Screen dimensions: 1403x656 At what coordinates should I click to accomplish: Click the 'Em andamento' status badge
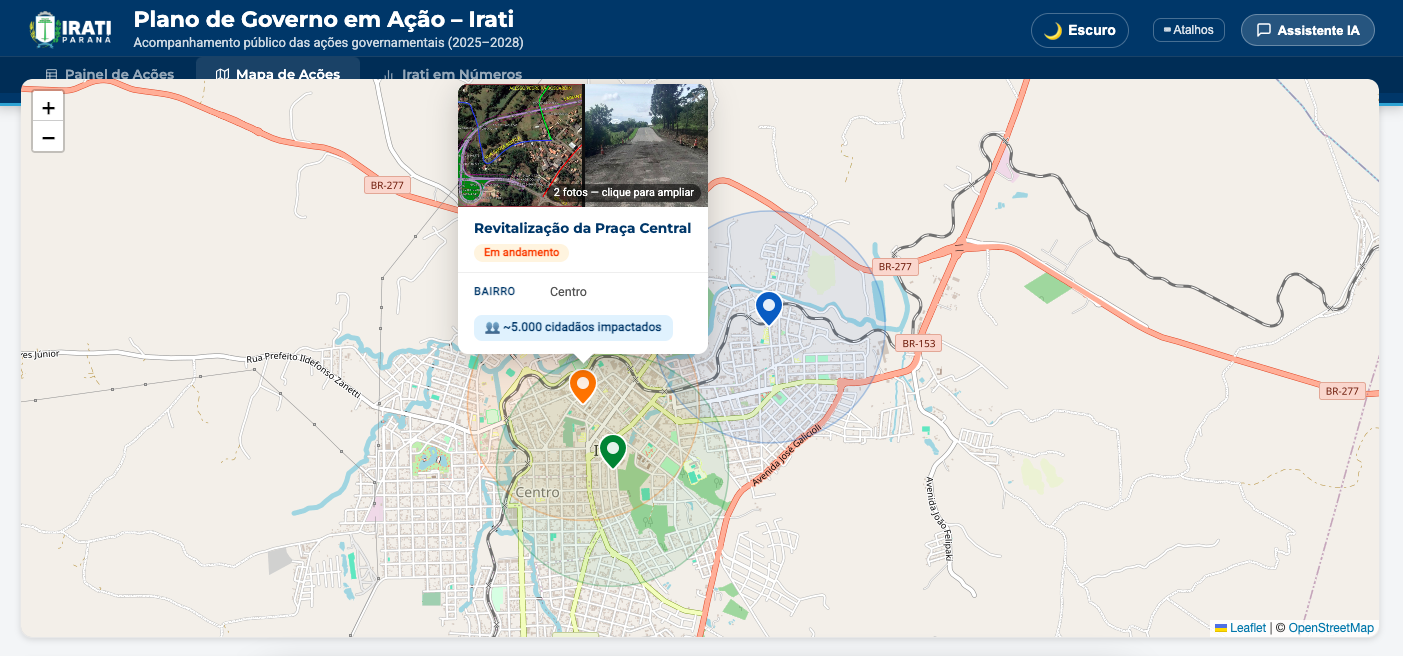coord(521,252)
